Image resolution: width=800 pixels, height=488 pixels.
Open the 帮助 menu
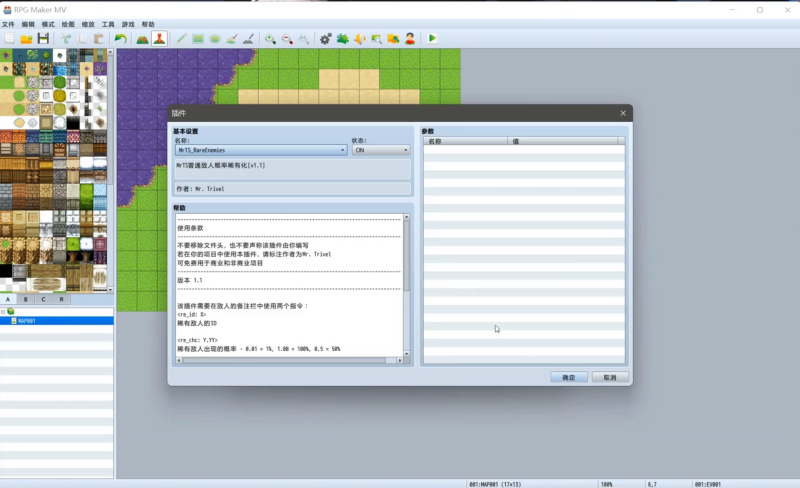point(148,24)
